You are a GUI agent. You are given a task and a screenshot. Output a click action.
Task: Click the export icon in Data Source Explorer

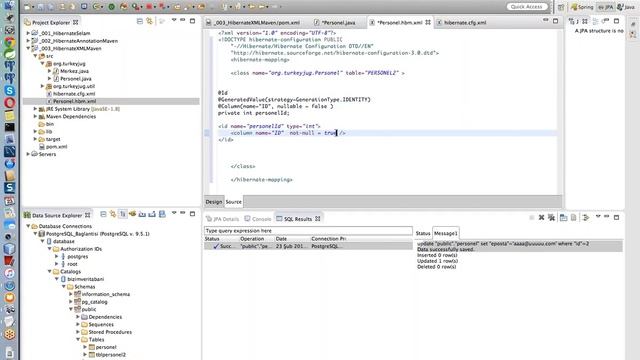[x=152, y=214]
